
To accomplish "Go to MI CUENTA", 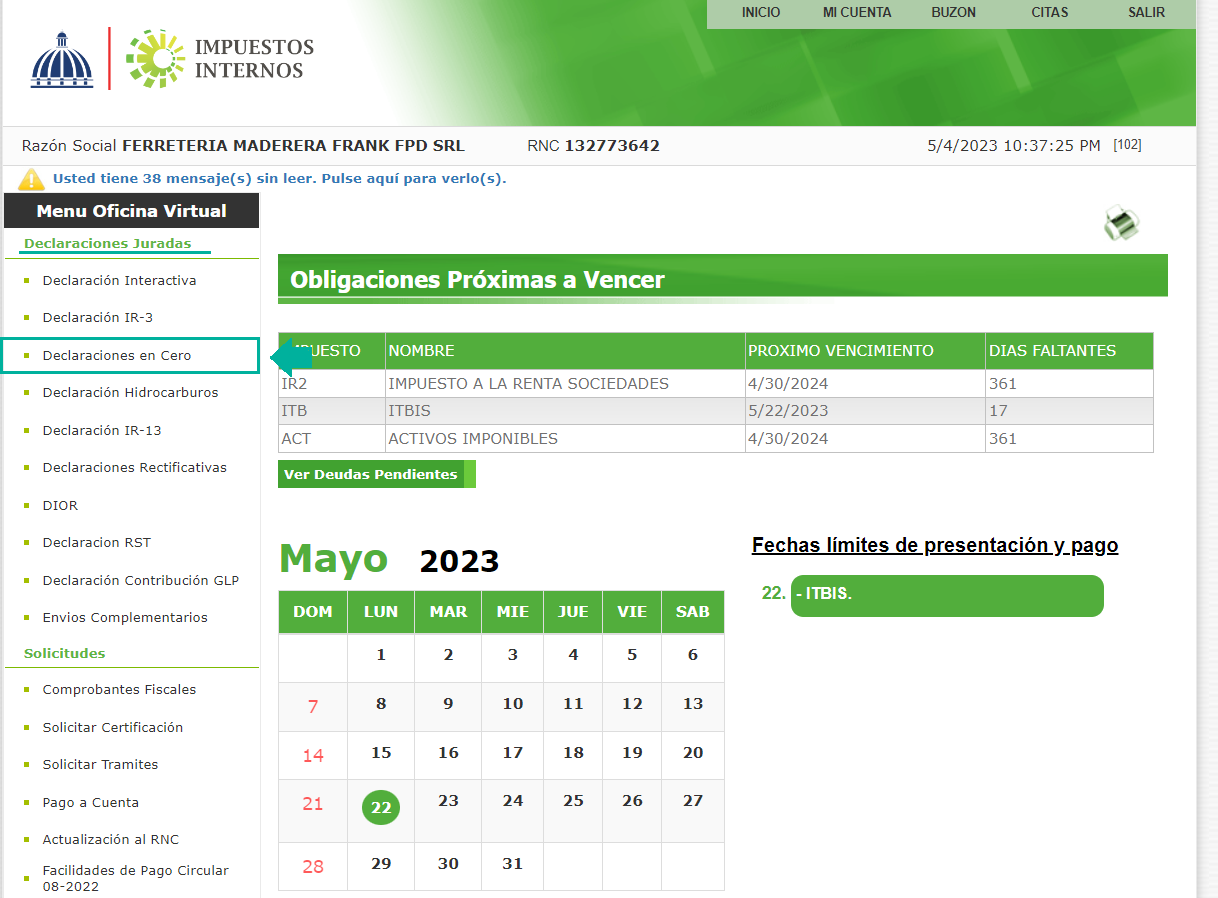I will [856, 13].
